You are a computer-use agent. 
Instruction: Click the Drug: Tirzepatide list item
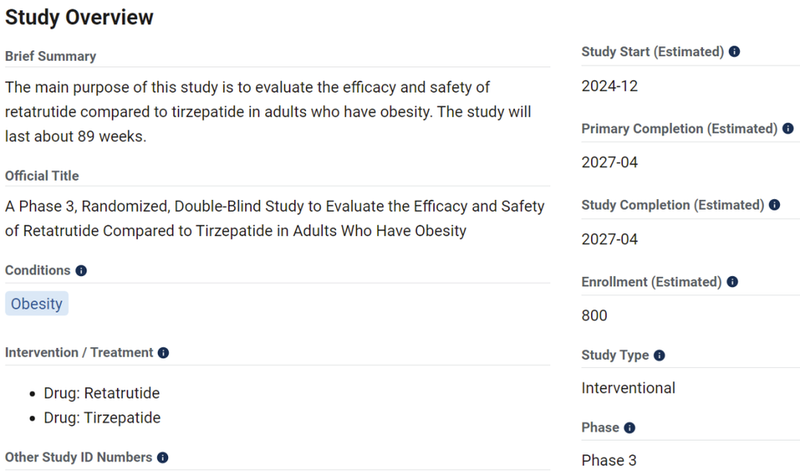pyautogui.click(x=101, y=417)
